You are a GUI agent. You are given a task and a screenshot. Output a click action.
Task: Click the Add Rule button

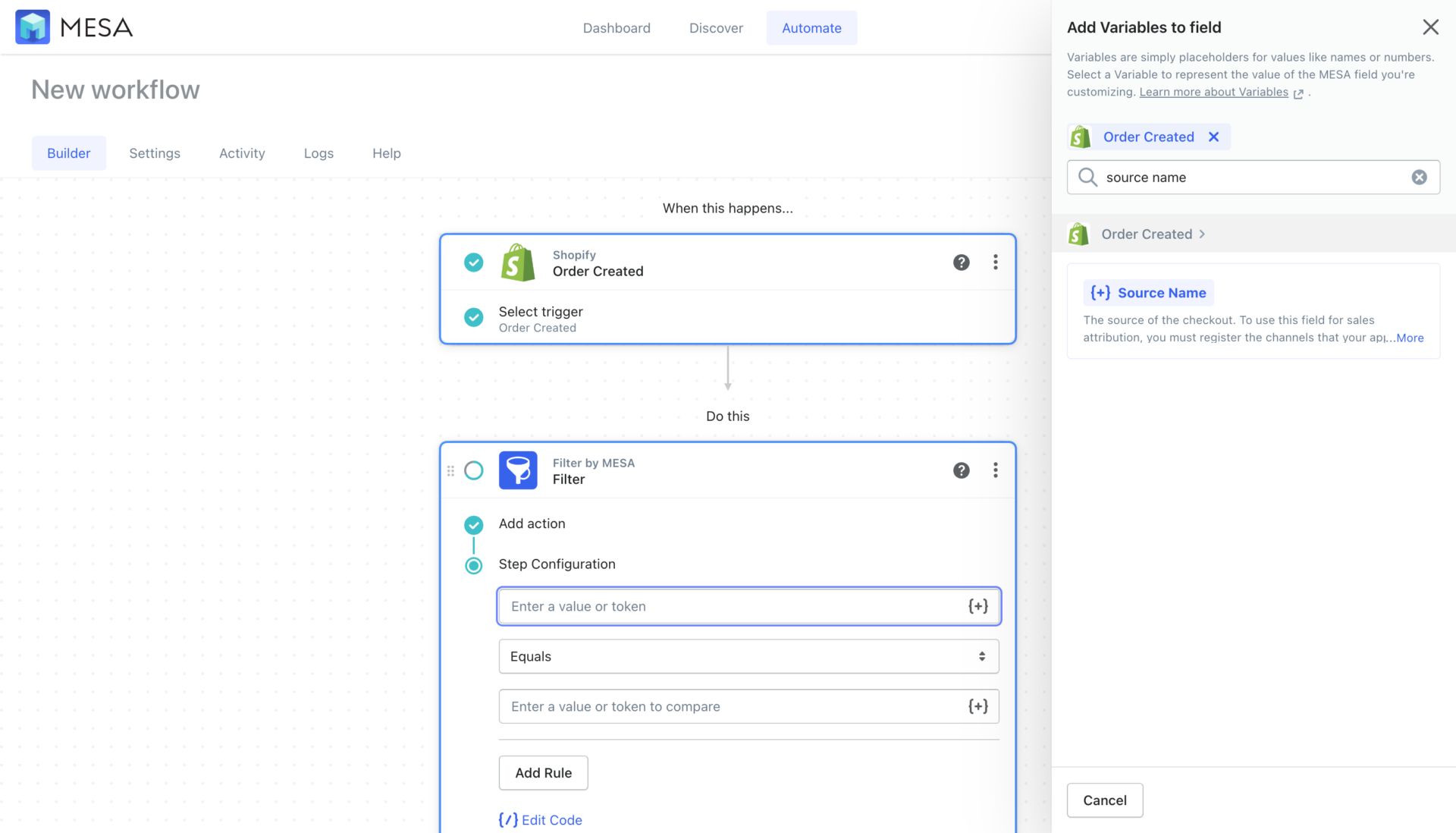pyautogui.click(x=543, y=772)
